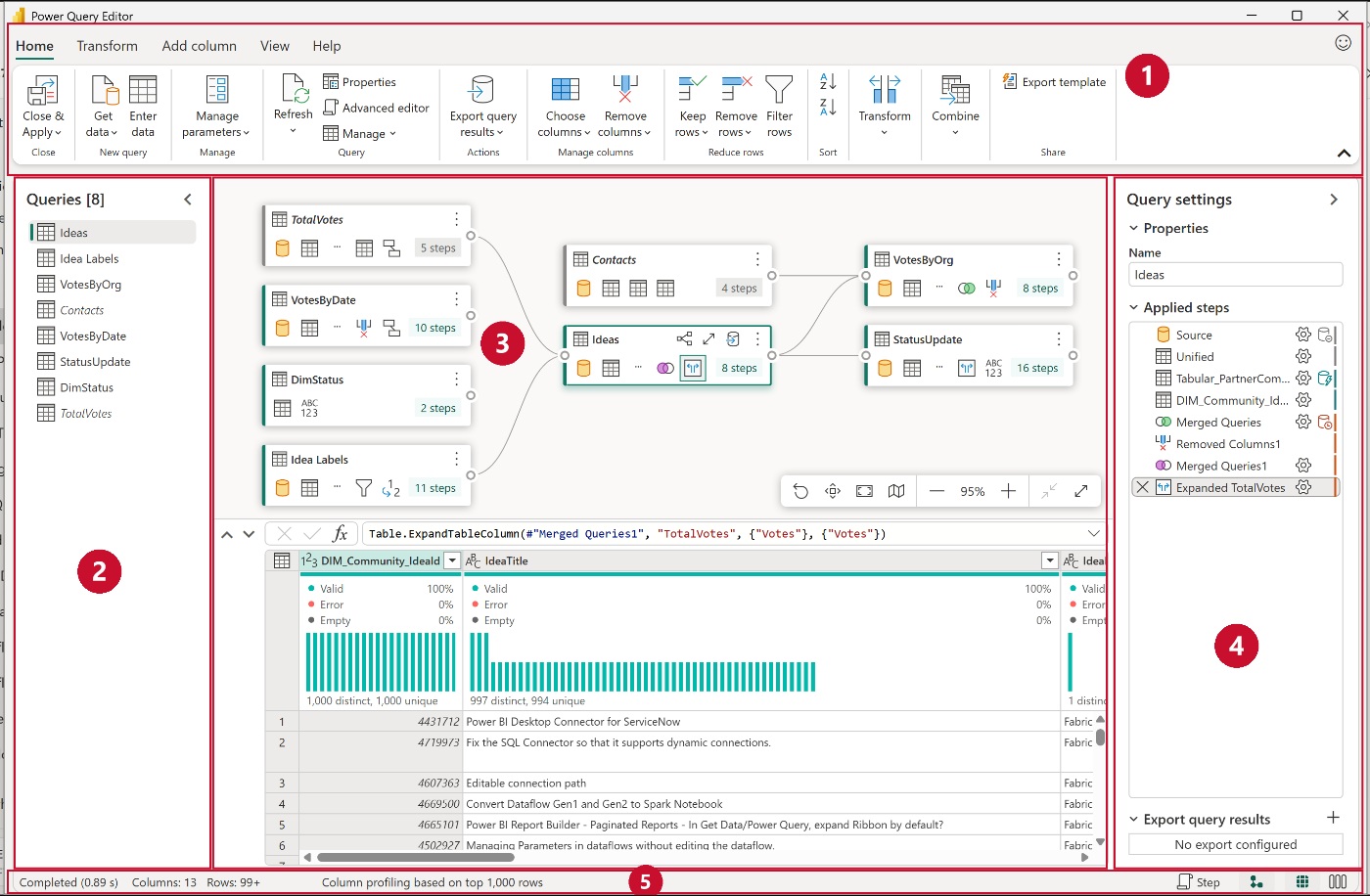Toggle the diagram mini-map

[x=895, y=491]
